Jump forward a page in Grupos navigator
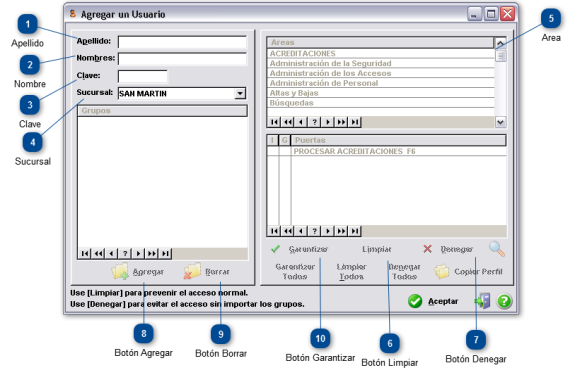 coord(152,253)
